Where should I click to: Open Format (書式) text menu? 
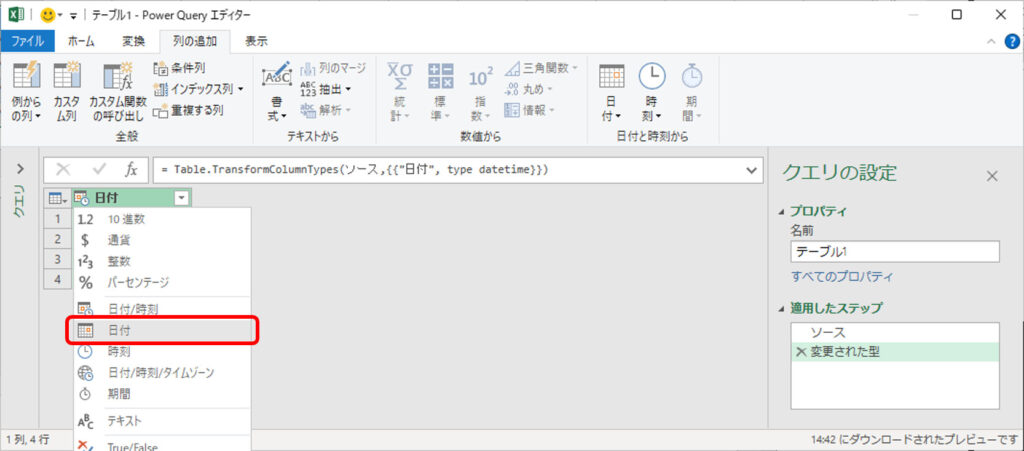[277, 92]
